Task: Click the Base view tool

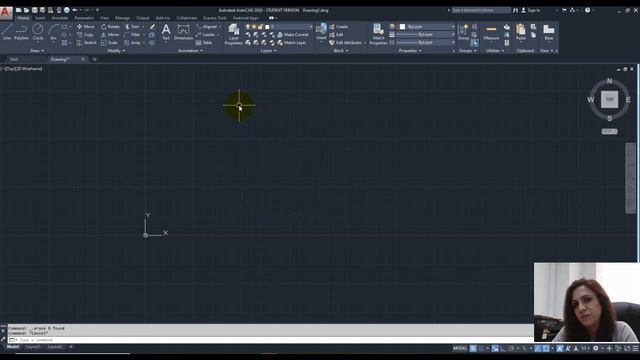Action: tap(549, 32)
